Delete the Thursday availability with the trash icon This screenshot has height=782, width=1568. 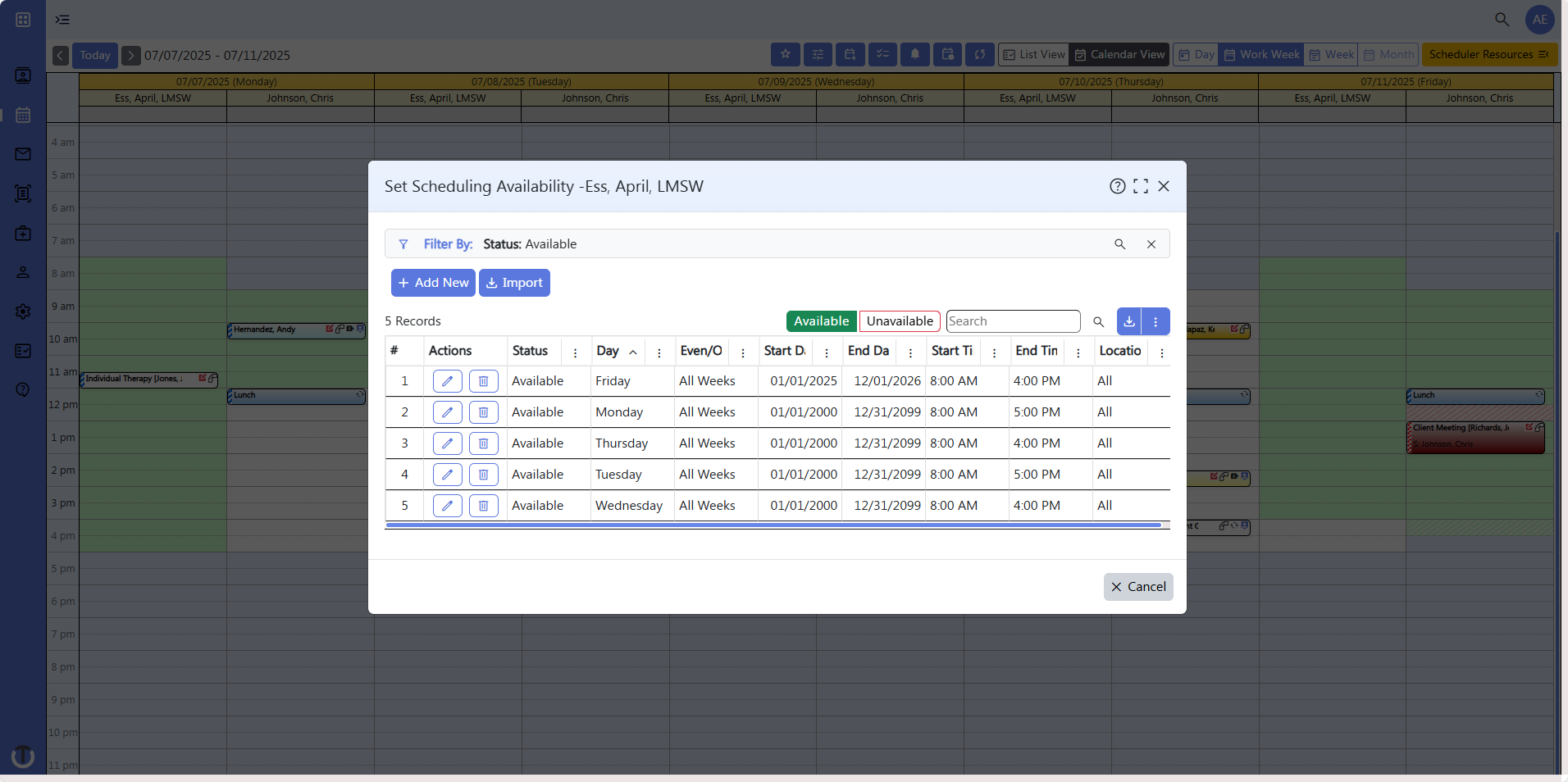click(483, 443)
